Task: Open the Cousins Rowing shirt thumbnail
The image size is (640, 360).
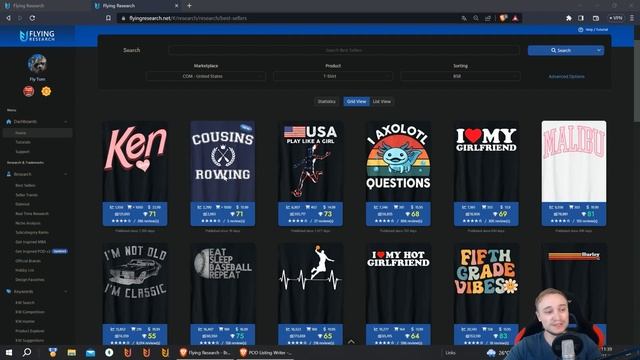Action: pyautogui.click(x=222, y=161)
